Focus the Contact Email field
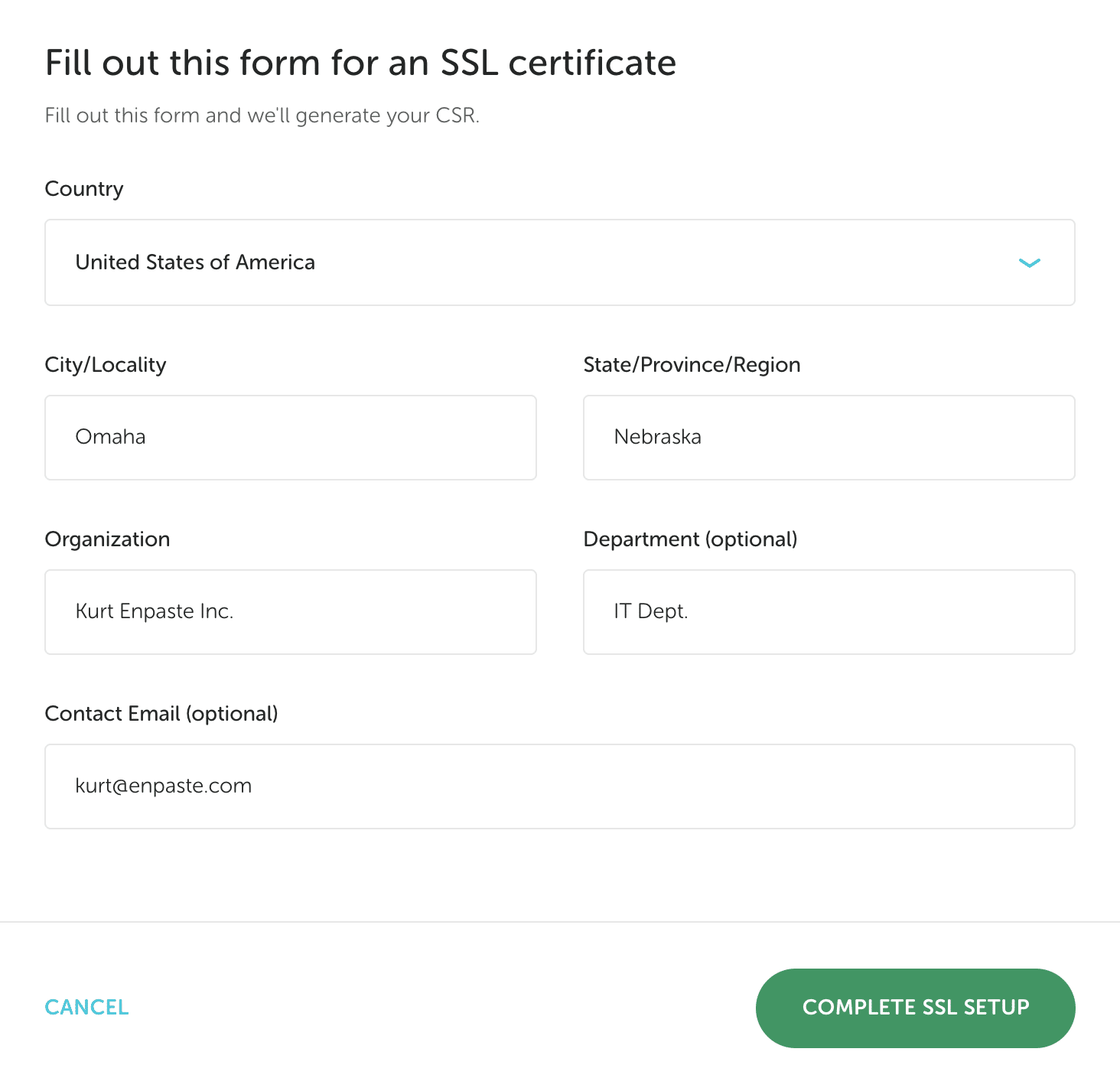This screenshot has height=1091, width=1120. click(x=559, y=786)
